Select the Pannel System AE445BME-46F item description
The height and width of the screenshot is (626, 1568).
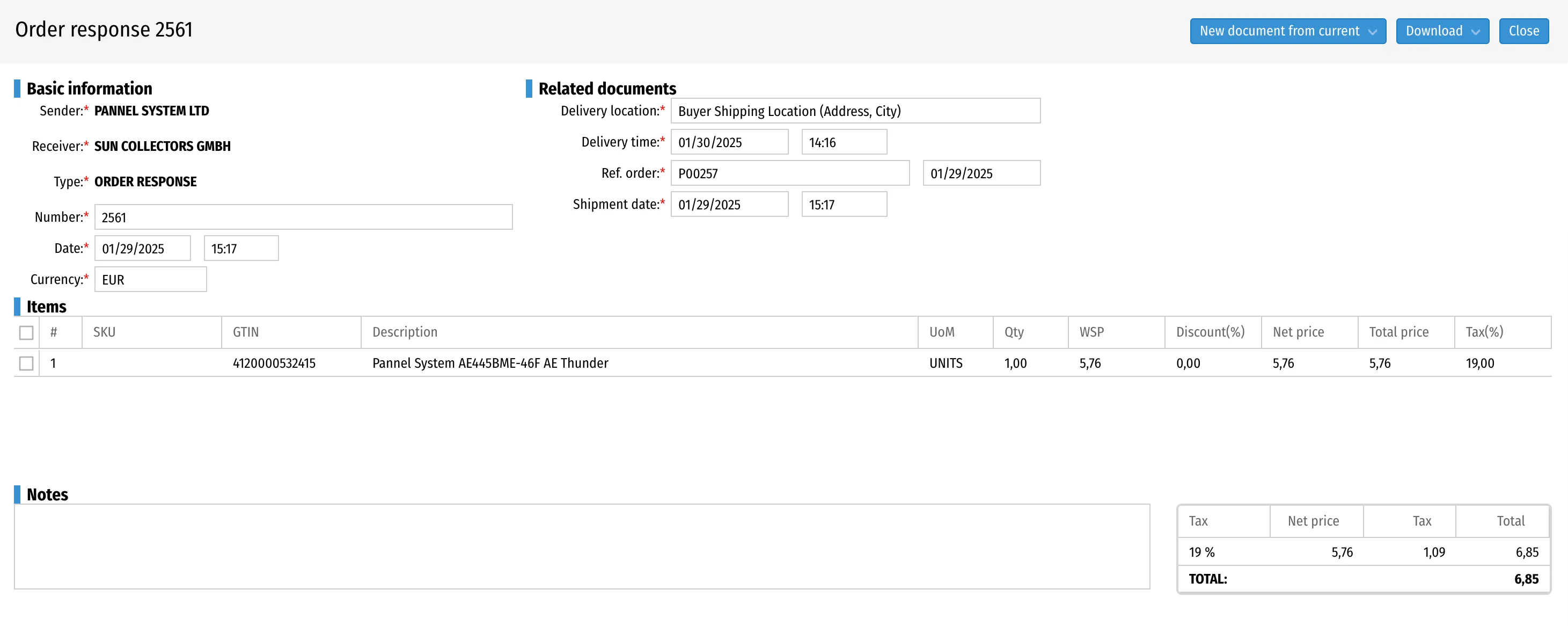(490, 363)
